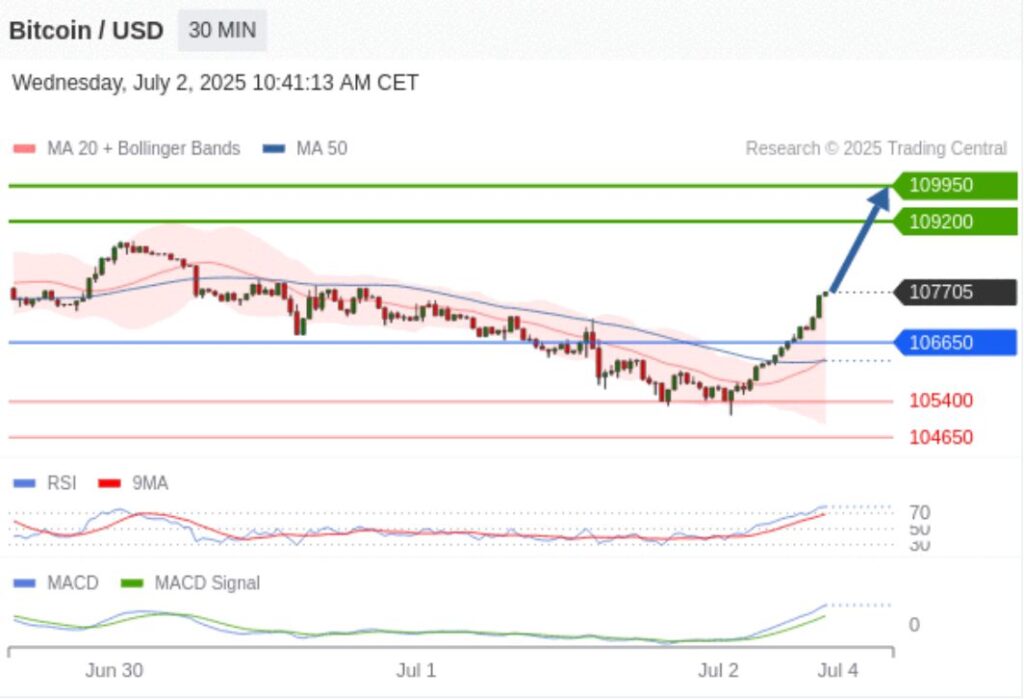1024x699 pixels.
Task: Click the 107705 current price tag
Action: click(955, 292)
